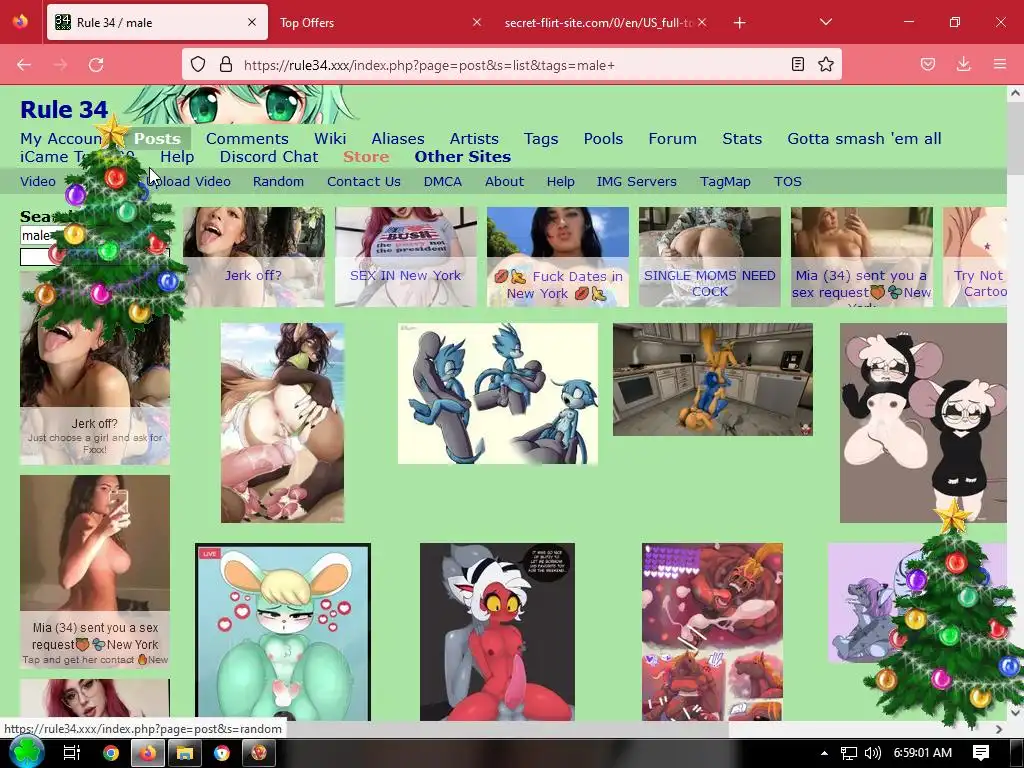Click the vertical scrollbar down arrow
The height and width of the screenshot is (768, 1024).
pos(1015,712)
